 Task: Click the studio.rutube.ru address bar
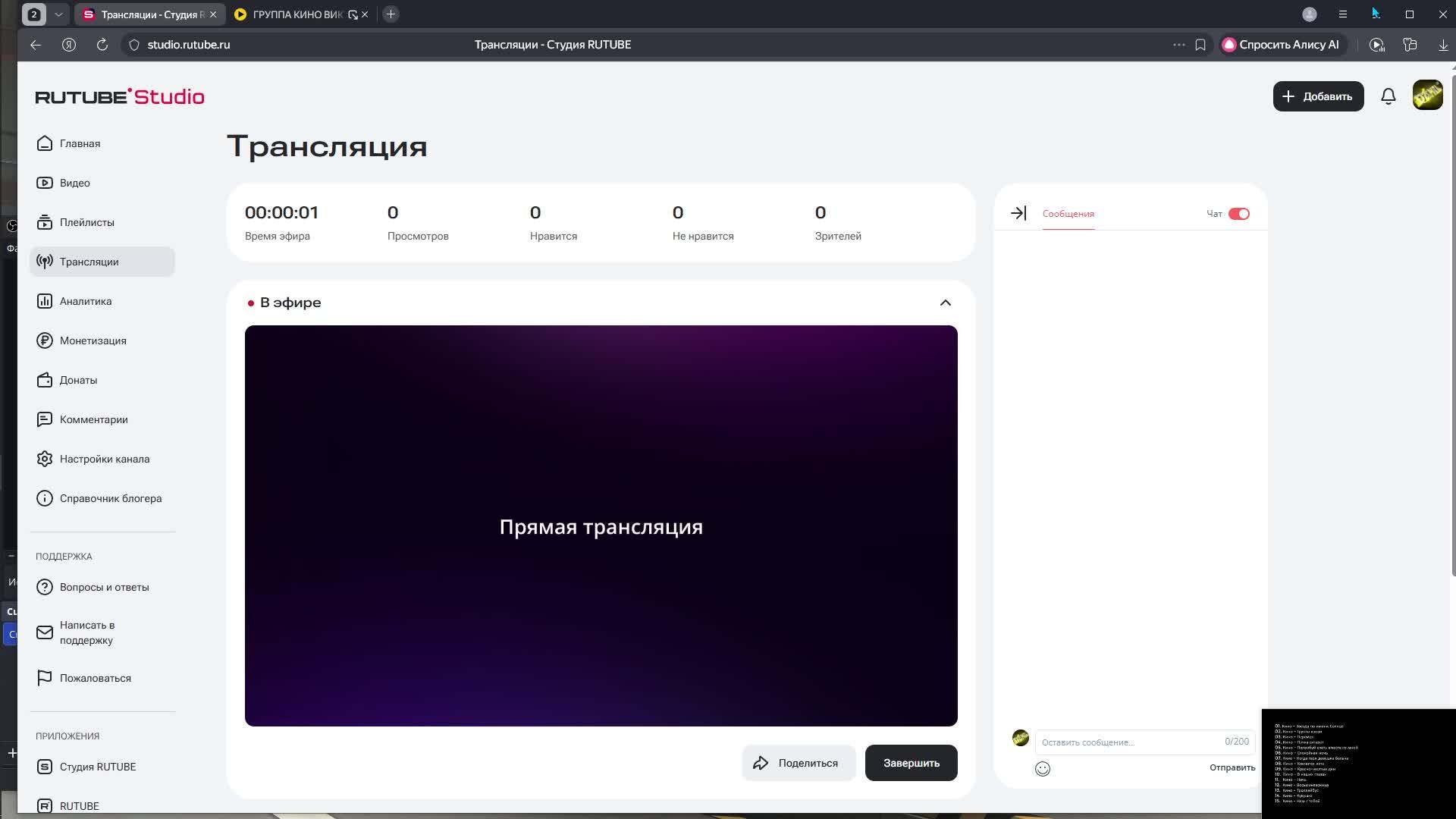click(x=188, y=45)
